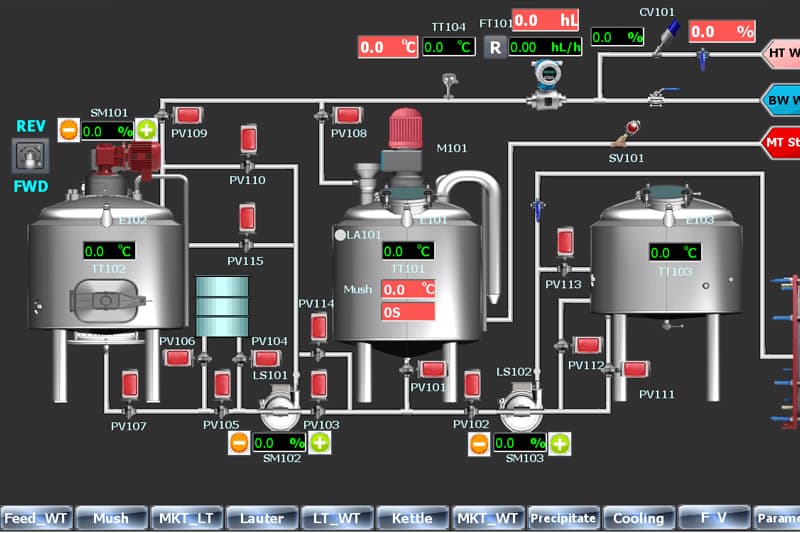Edit the 0S timer setpoint field
Screen dimensions: 800x533
(x=408, y=312)
